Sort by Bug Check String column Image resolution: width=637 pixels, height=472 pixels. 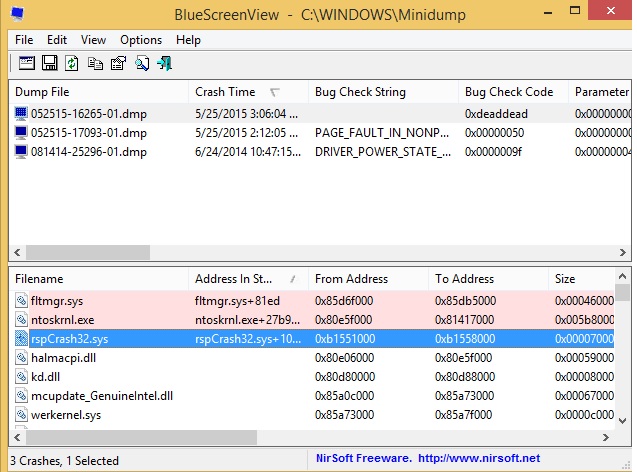click(x=383, y=92)
